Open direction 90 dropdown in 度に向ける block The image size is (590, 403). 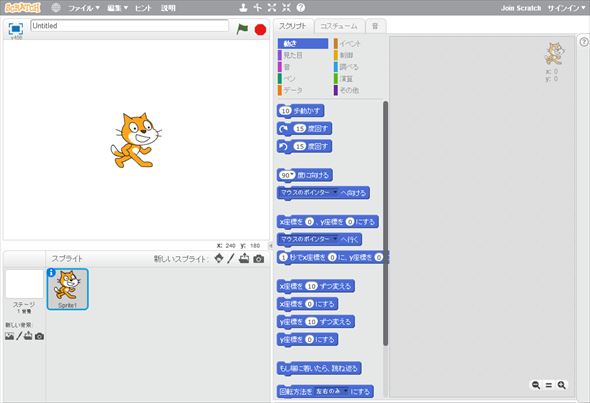(x=292, y=174)
